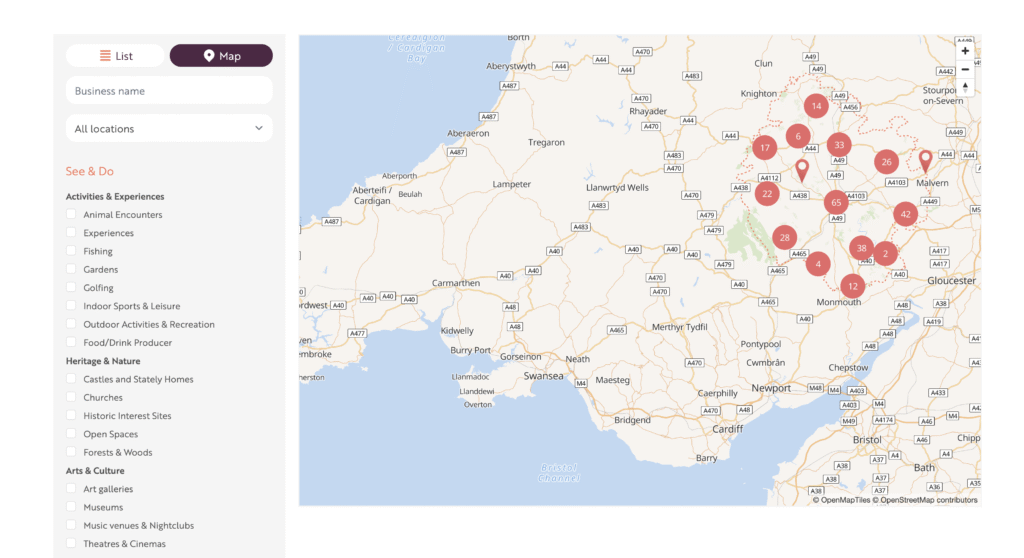Focus the Business name search field
Image resolution: width=1024 pixels, height=558 pixels.
point(169,91)
